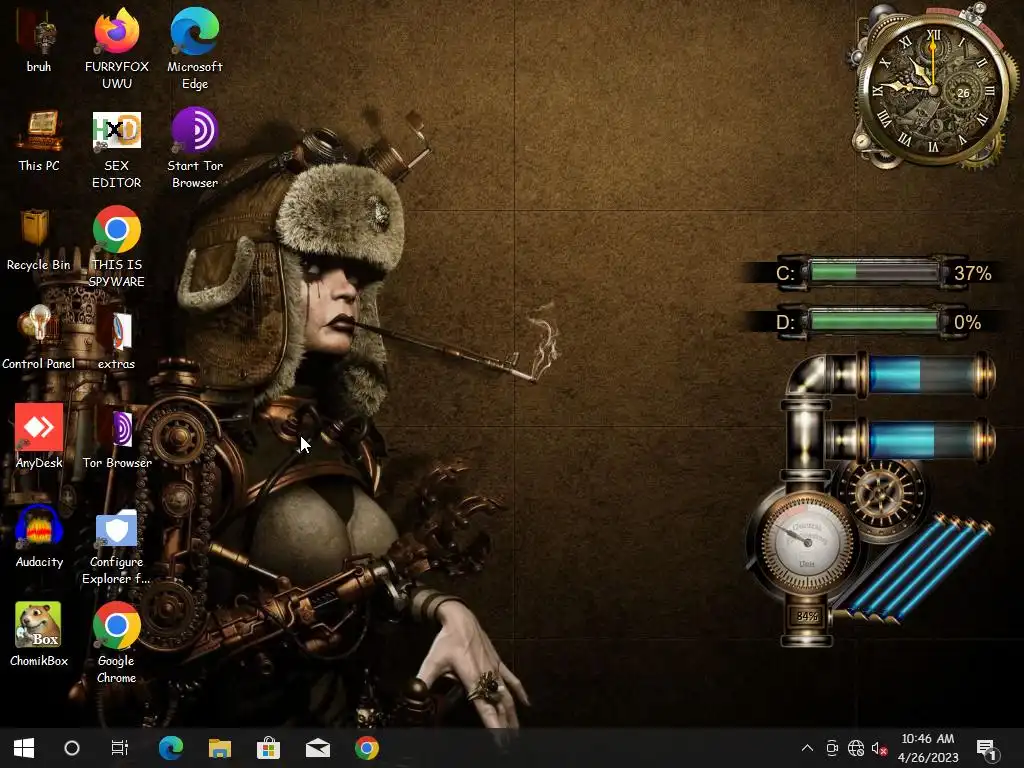
Task: Open Configure Explorer shortcut
Action: (x=116, y=547)
